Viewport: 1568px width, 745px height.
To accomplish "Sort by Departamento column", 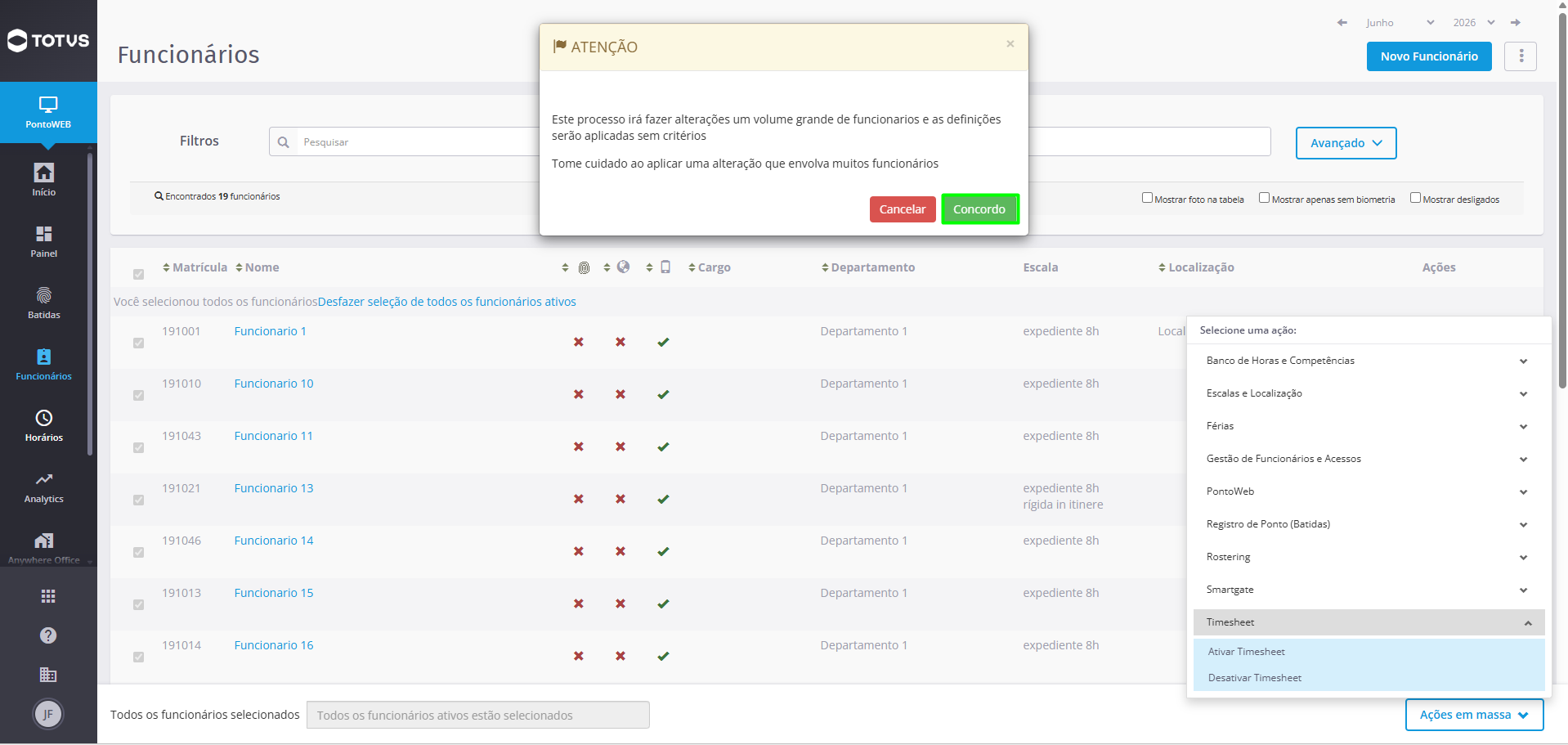I will pos(868,267).
